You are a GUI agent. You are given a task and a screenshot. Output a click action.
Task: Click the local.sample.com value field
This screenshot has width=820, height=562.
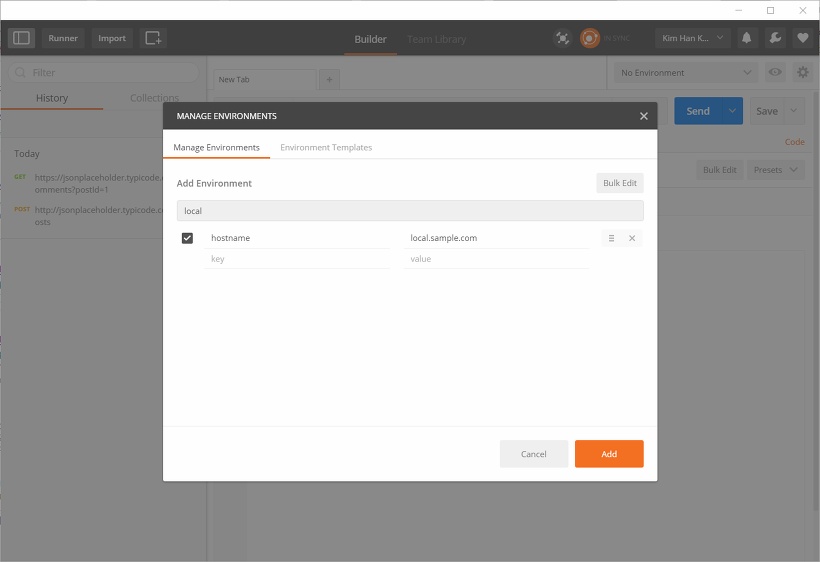(x=496, y=238)
